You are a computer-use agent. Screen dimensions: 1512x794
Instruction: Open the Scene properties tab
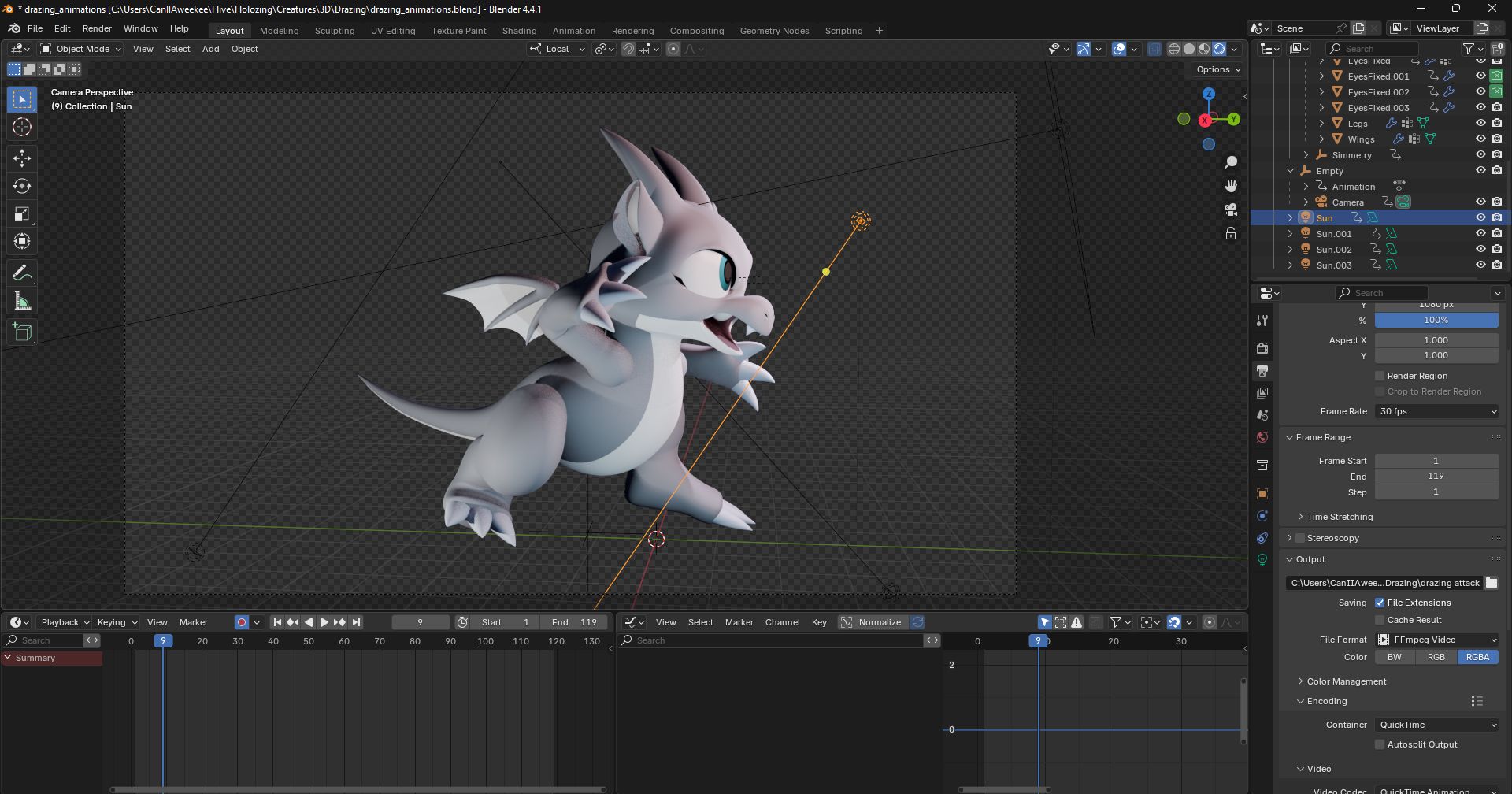1262,414
